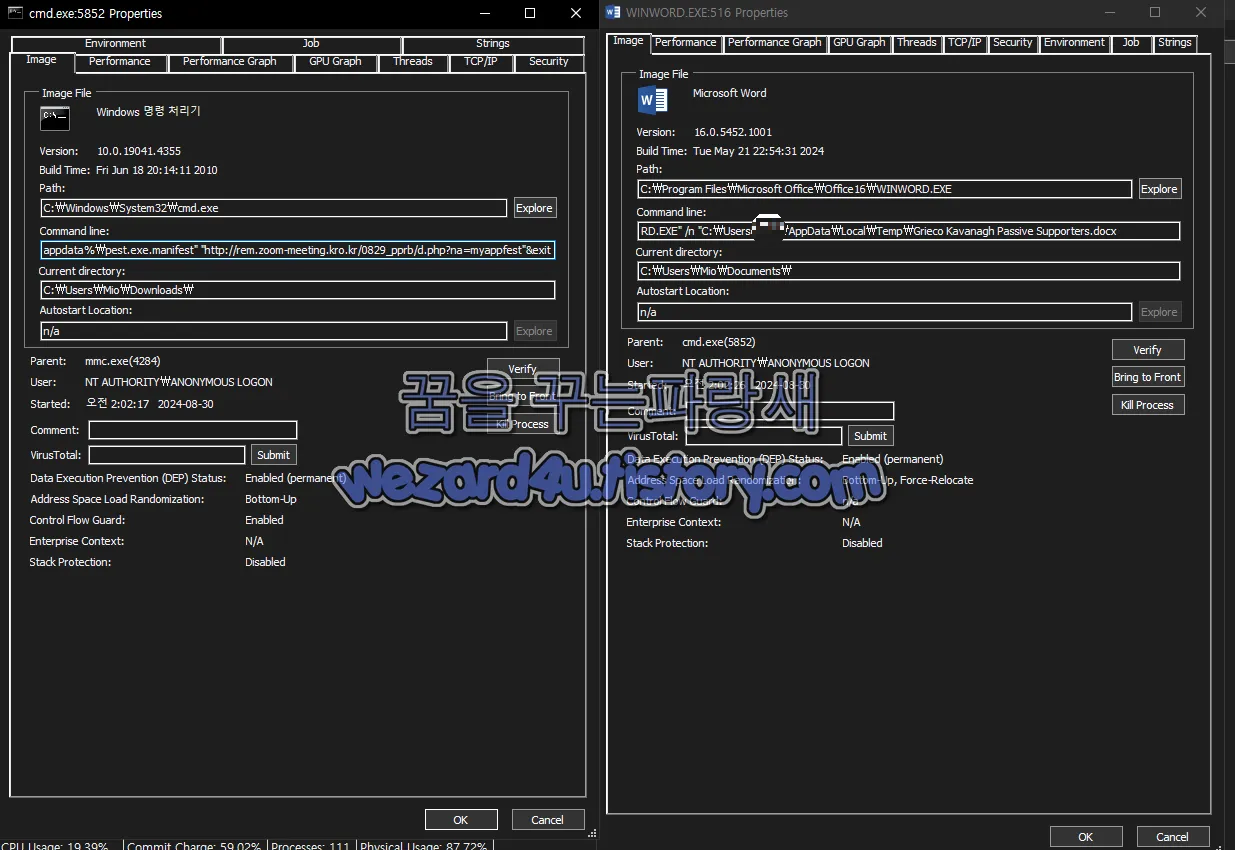Click Bottom-Up, Force-Relocate value

tap(907, 480)
